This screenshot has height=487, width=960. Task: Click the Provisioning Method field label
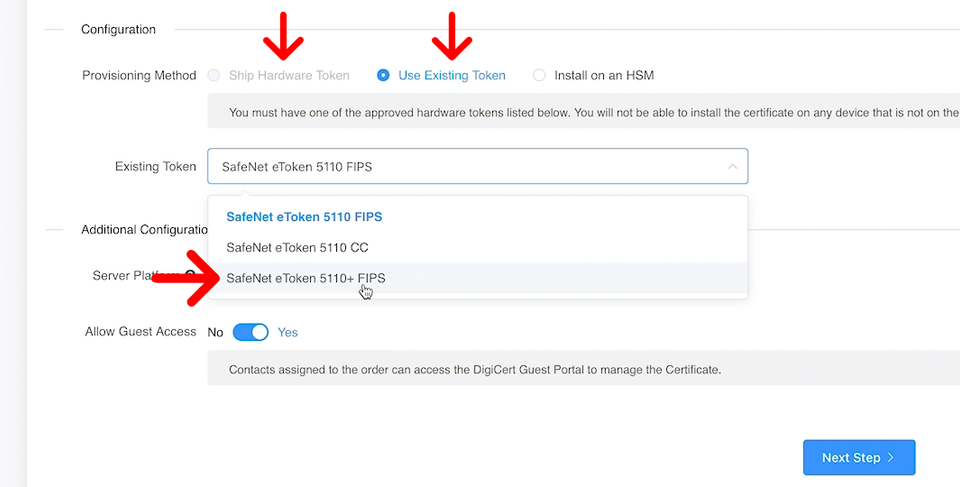(139, 76)
